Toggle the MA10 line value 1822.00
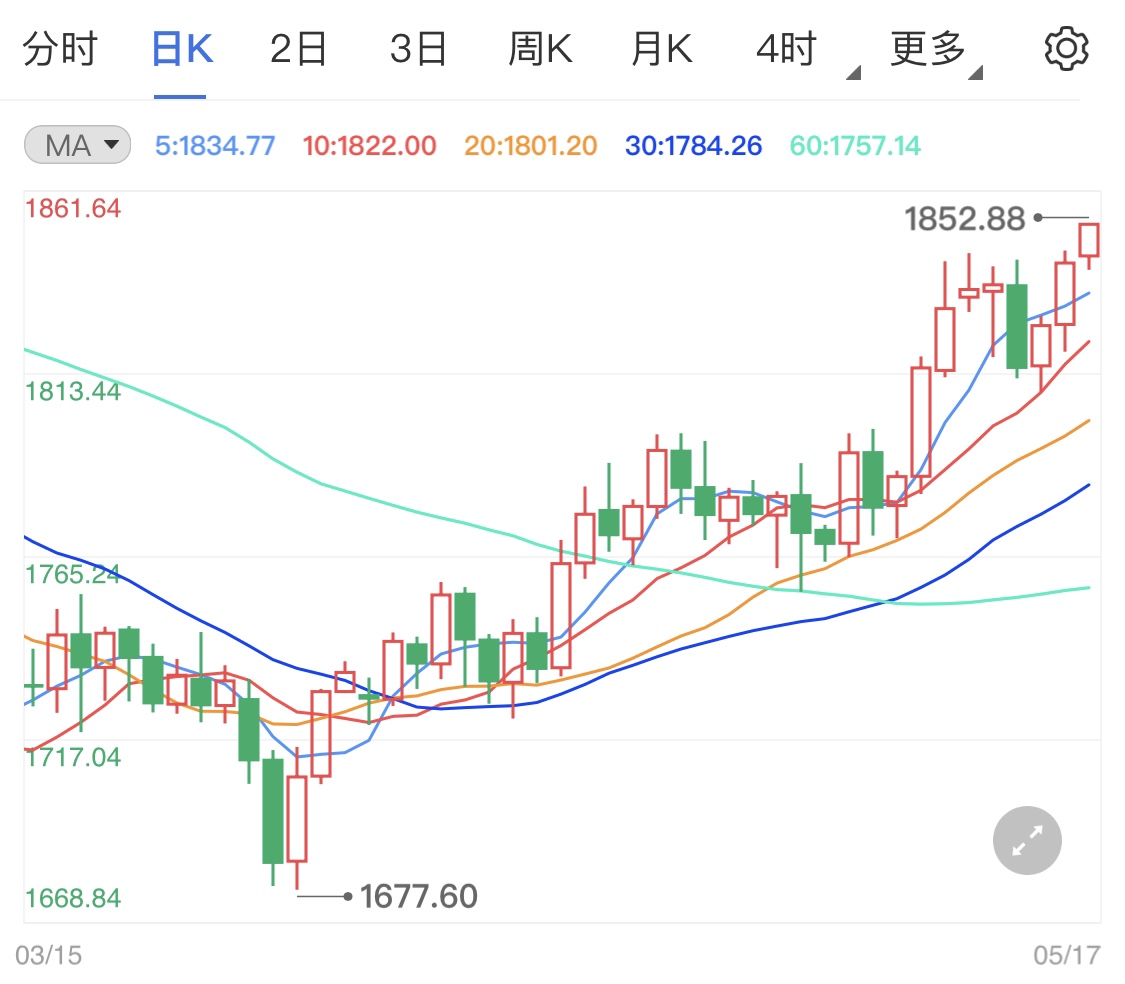Image resolution: width=1125 pixels, height=984 pixels. [x=370, y=144]
